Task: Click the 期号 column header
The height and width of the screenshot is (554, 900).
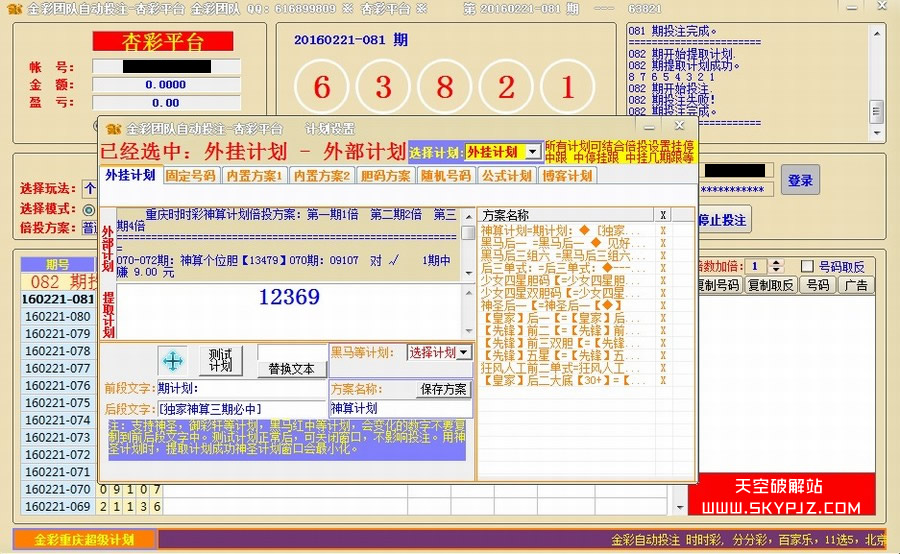Action: pyautogui.click(x=57, y=264)
